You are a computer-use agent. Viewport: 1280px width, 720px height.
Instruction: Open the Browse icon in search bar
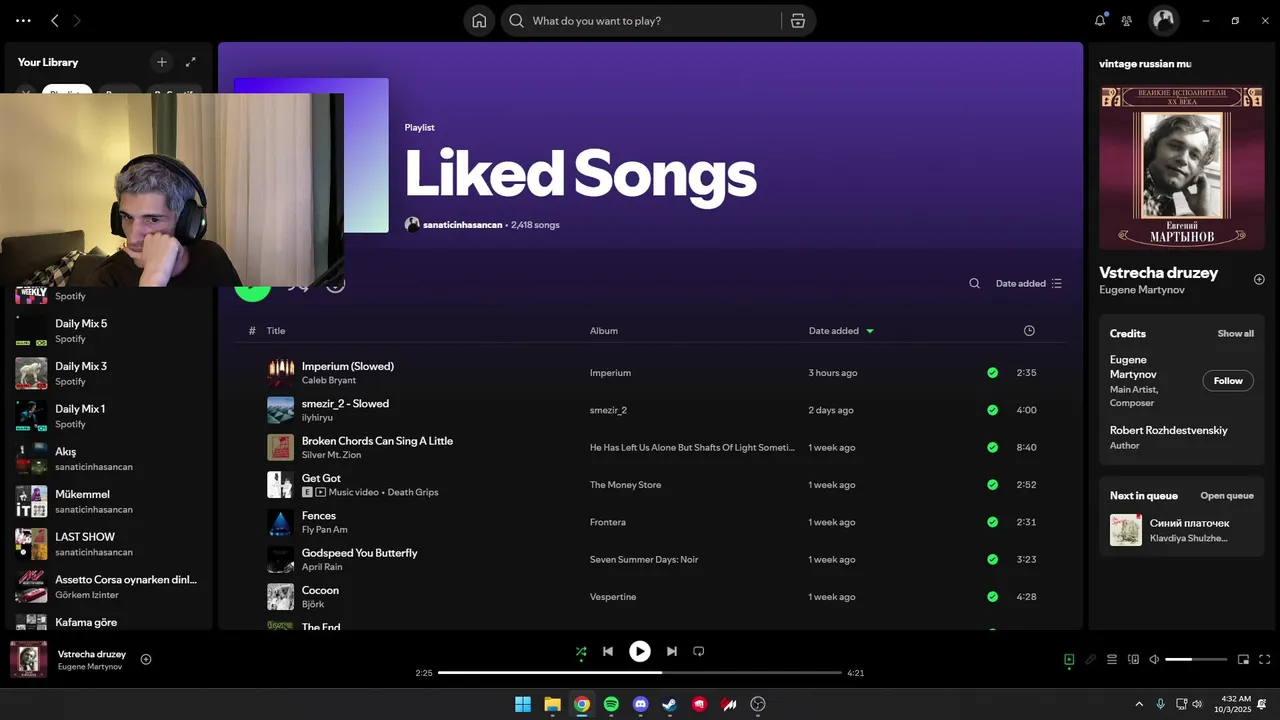click(797, 20)
